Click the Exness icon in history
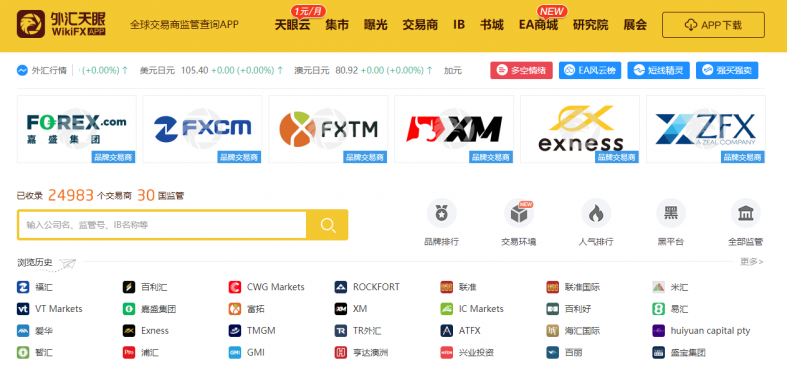Image resolution: width=787 pixels, height=383 pixels. 128,331
